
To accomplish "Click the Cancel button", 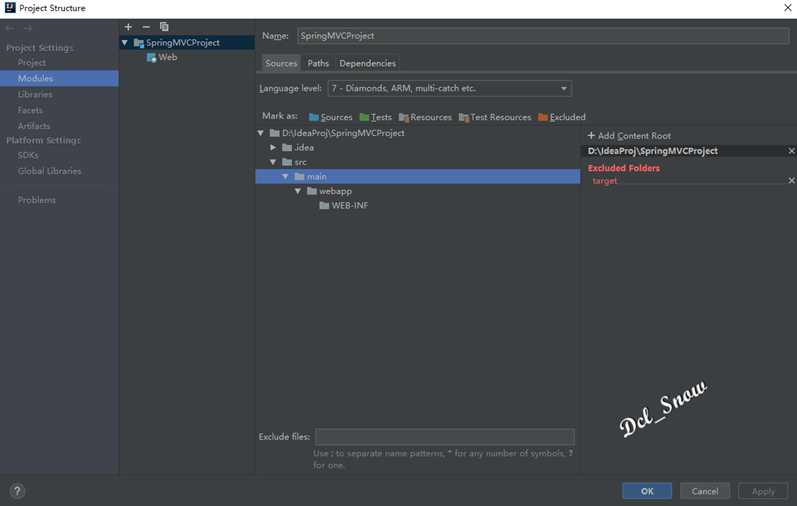I will (704, 491).
